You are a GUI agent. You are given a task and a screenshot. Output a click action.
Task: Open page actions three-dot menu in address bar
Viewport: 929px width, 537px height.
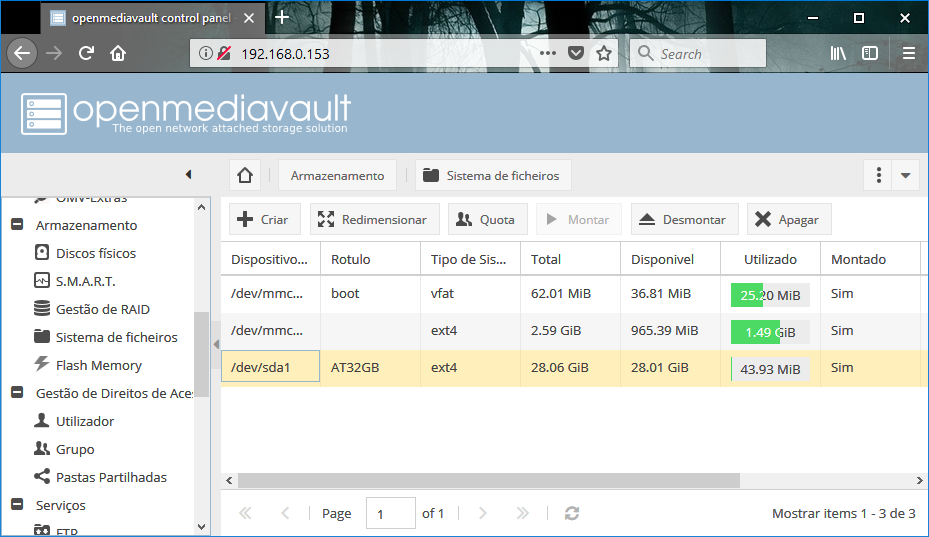click(548, 53)
